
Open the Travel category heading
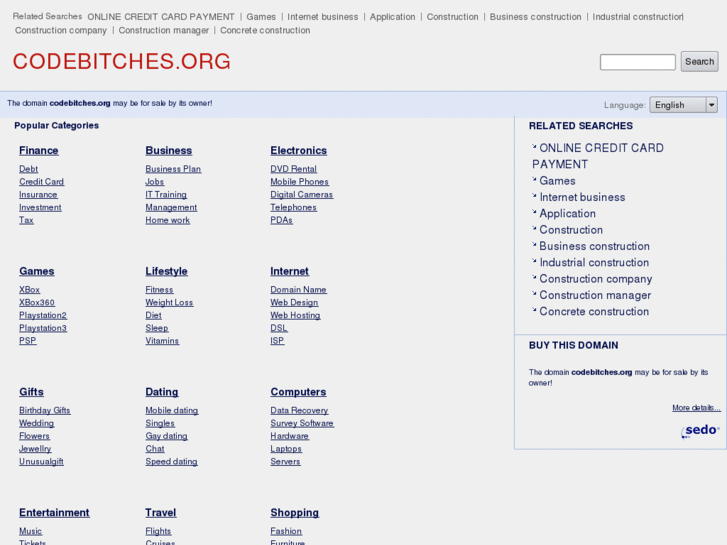click(x=160, y=513)
